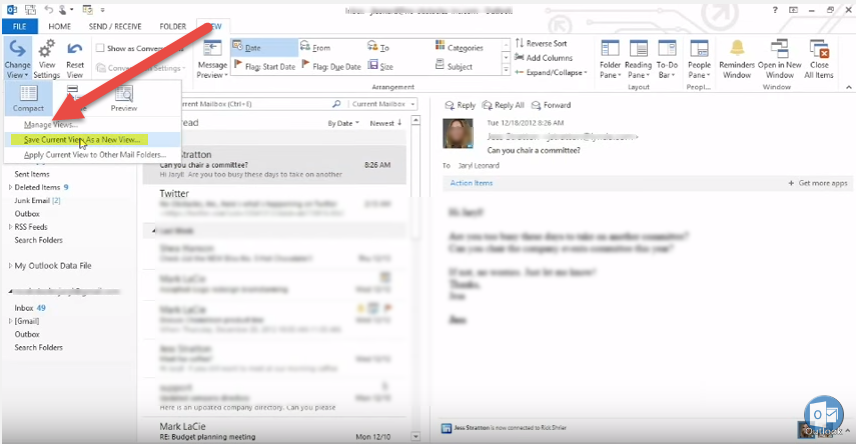Open View Settings

(46, 59)
